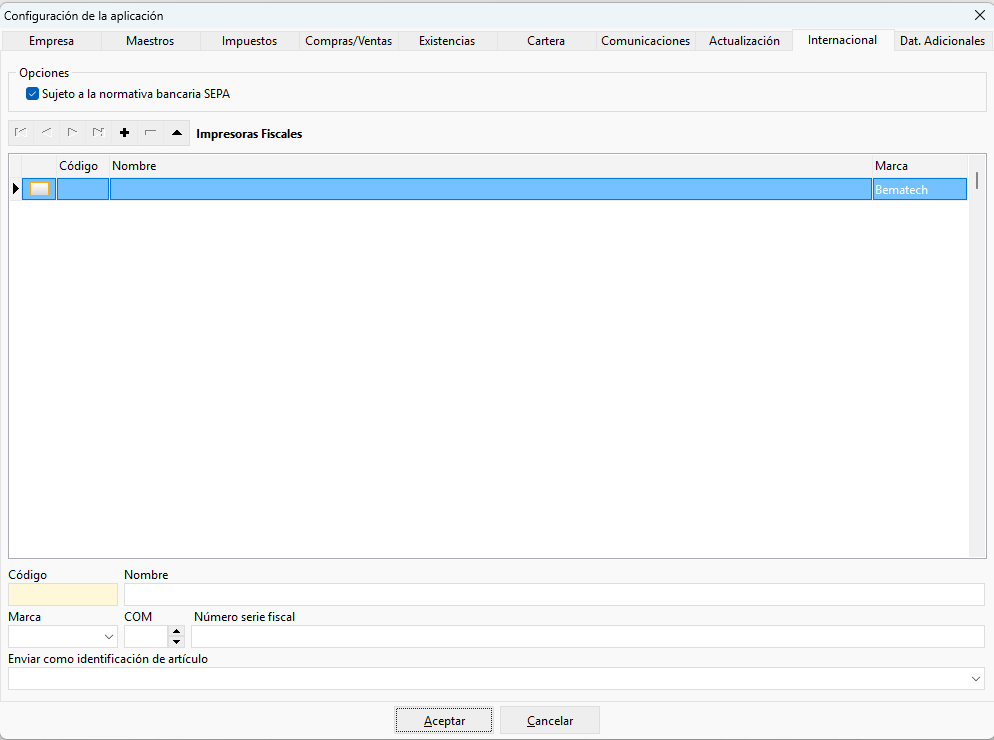Image resolution: width=994 pixels, height=740 pixels.
Task: Jump to last record in navigator
Action: pos(99,133)
